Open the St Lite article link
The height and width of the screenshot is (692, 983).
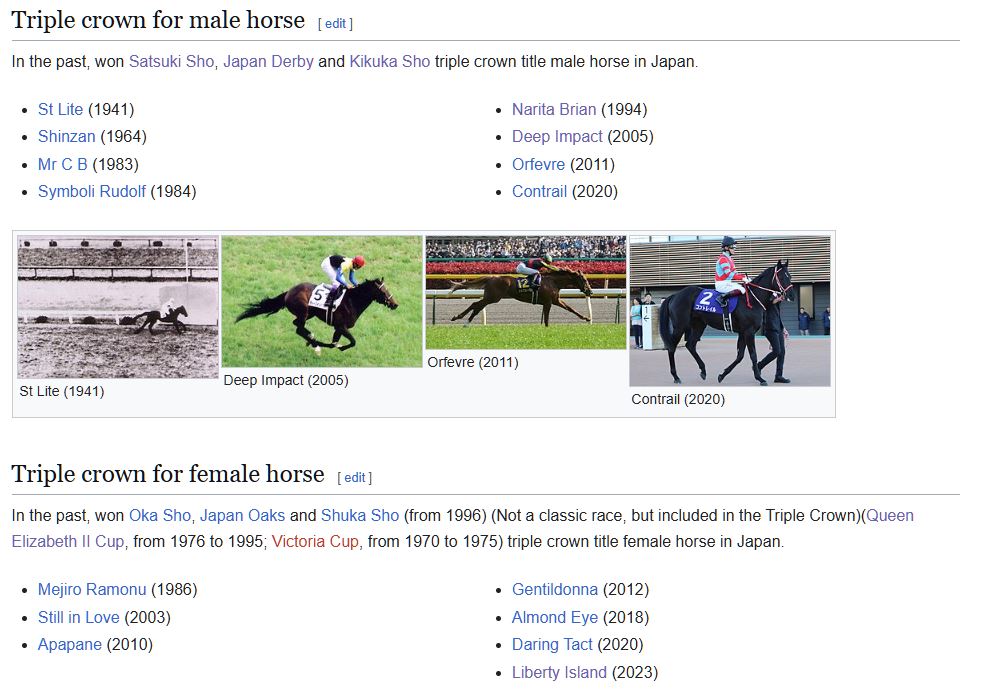60,109
